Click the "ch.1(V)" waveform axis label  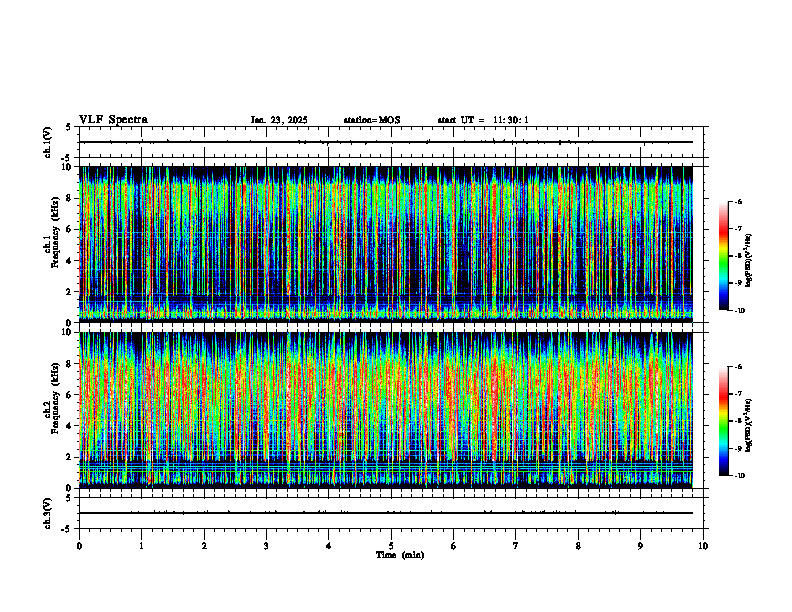pyautogui.click(x=48, y=142)
